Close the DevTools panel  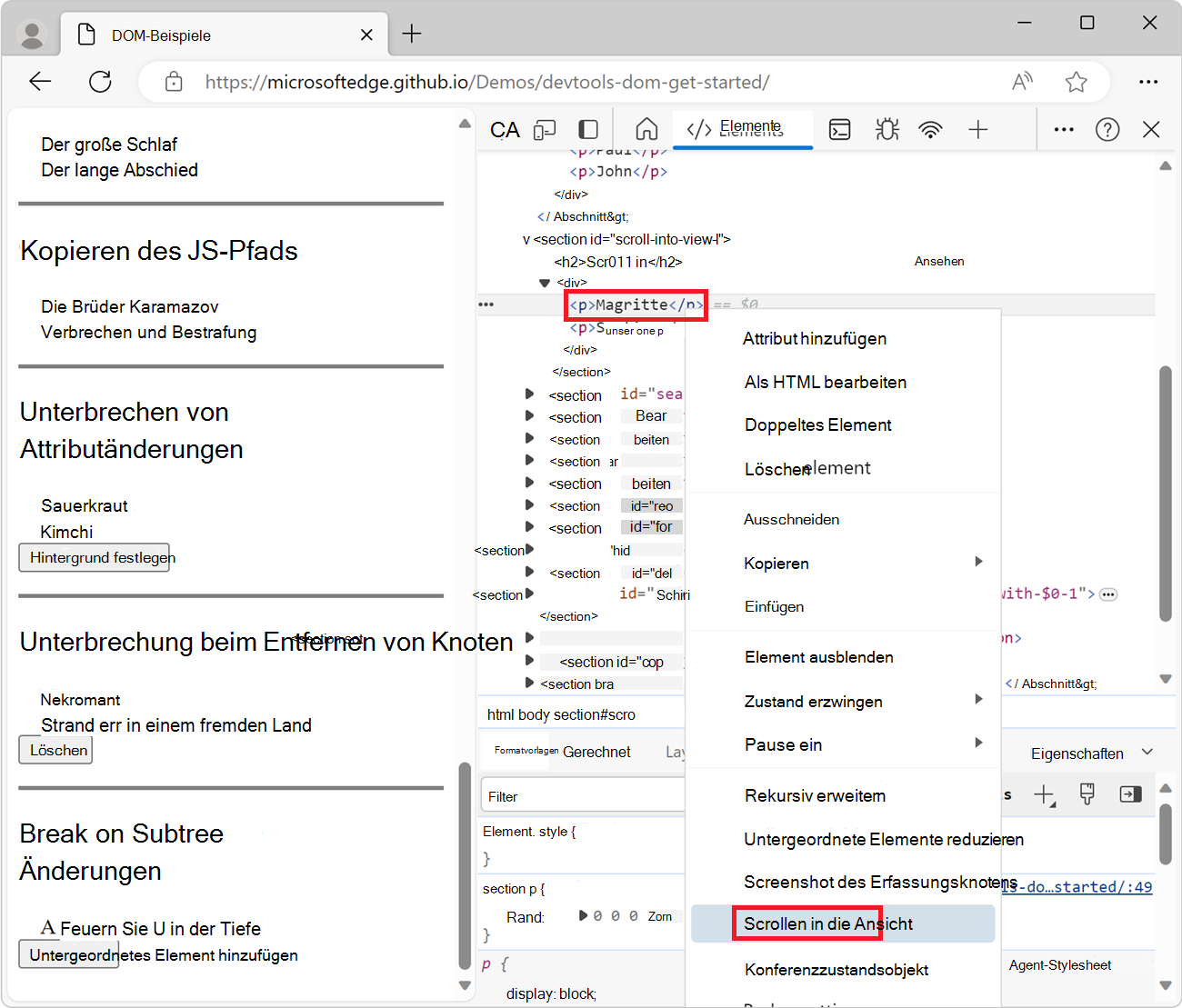1151,129
